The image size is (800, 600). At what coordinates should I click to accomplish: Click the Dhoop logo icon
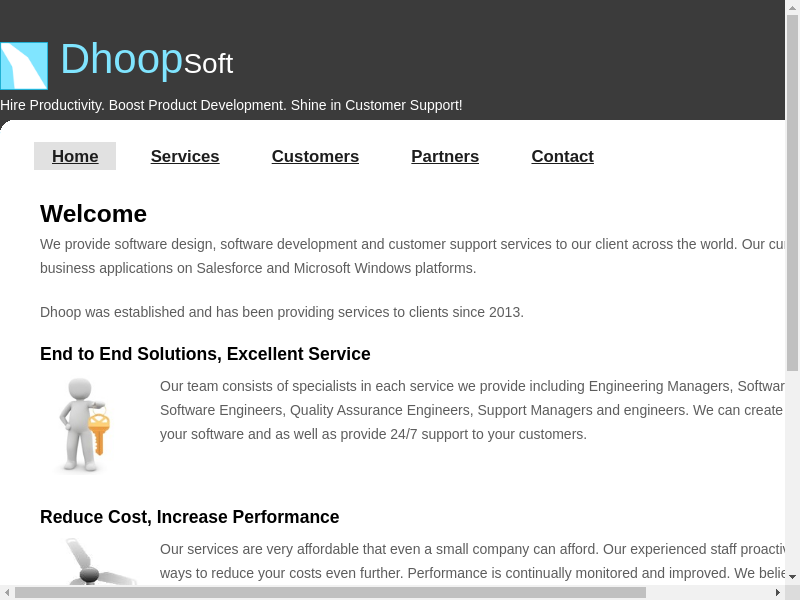click(24, 66)
